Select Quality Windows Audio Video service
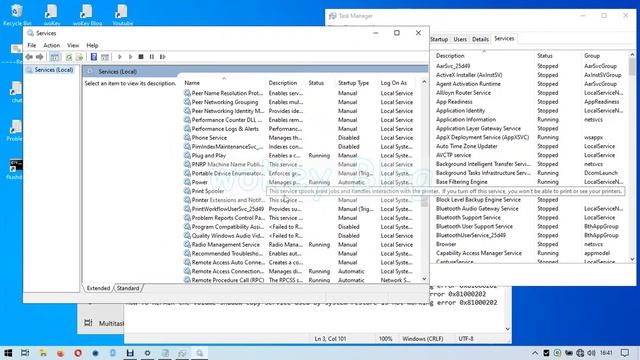The height and width of the screenshot is (360, 640). point(301,236)
